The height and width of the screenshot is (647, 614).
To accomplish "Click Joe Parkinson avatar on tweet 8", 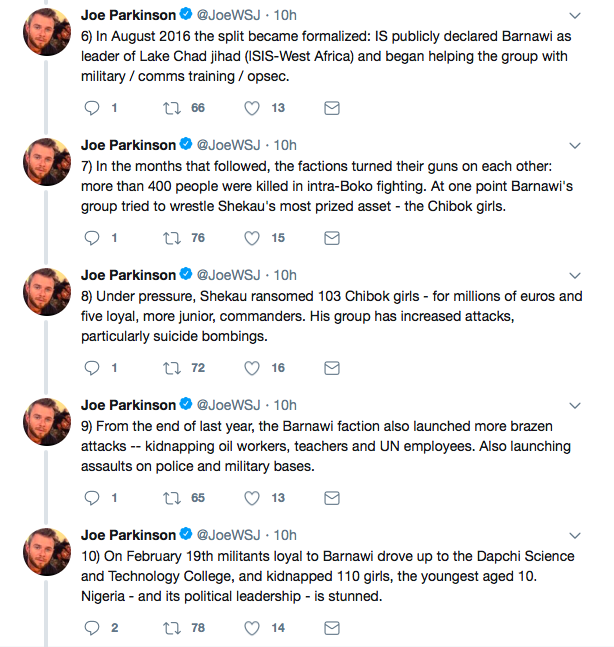I will (47, 292).
